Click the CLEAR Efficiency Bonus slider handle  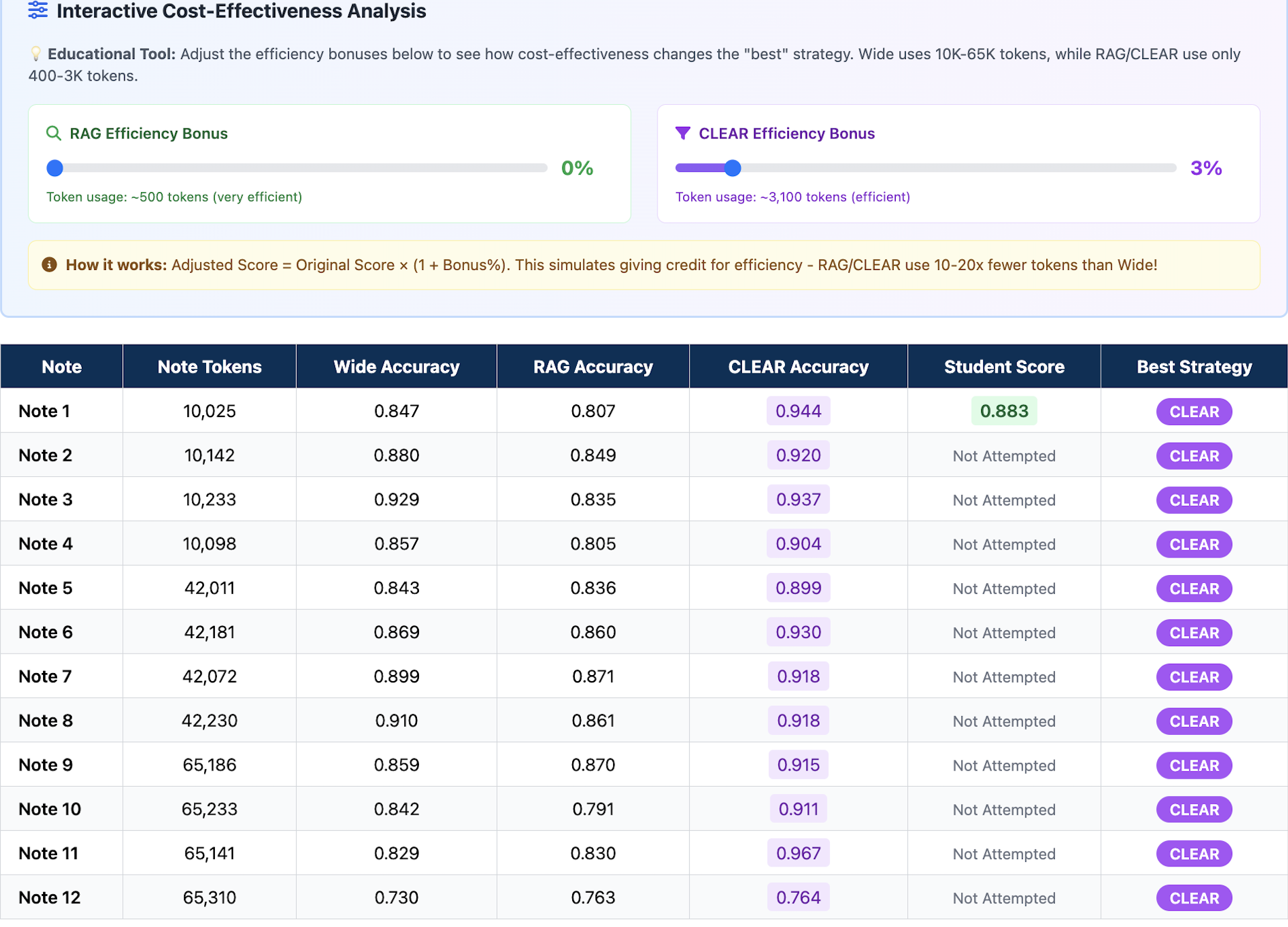pyautogui.click(x=733, y=168)
